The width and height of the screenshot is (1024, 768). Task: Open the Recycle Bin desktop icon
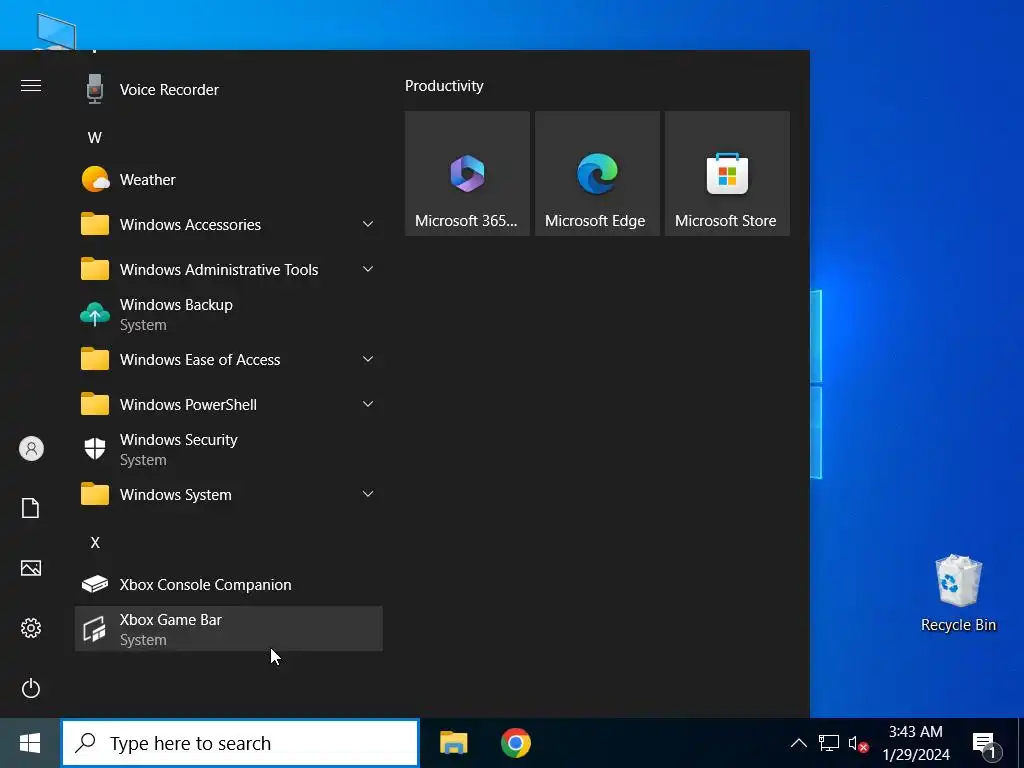(958, 593)
